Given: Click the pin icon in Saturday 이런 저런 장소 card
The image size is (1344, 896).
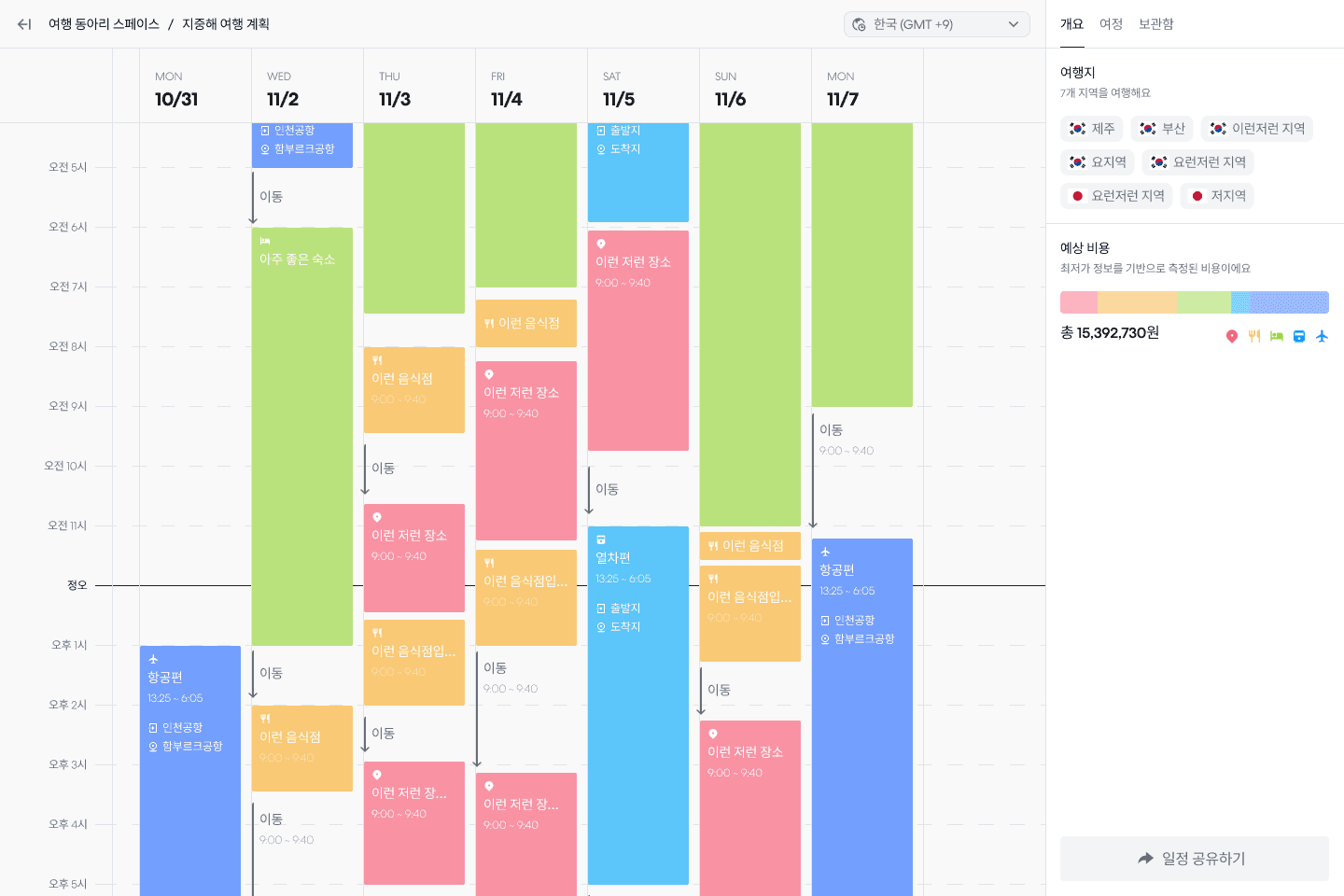Looking at the screenshot, I should [601, 244].
